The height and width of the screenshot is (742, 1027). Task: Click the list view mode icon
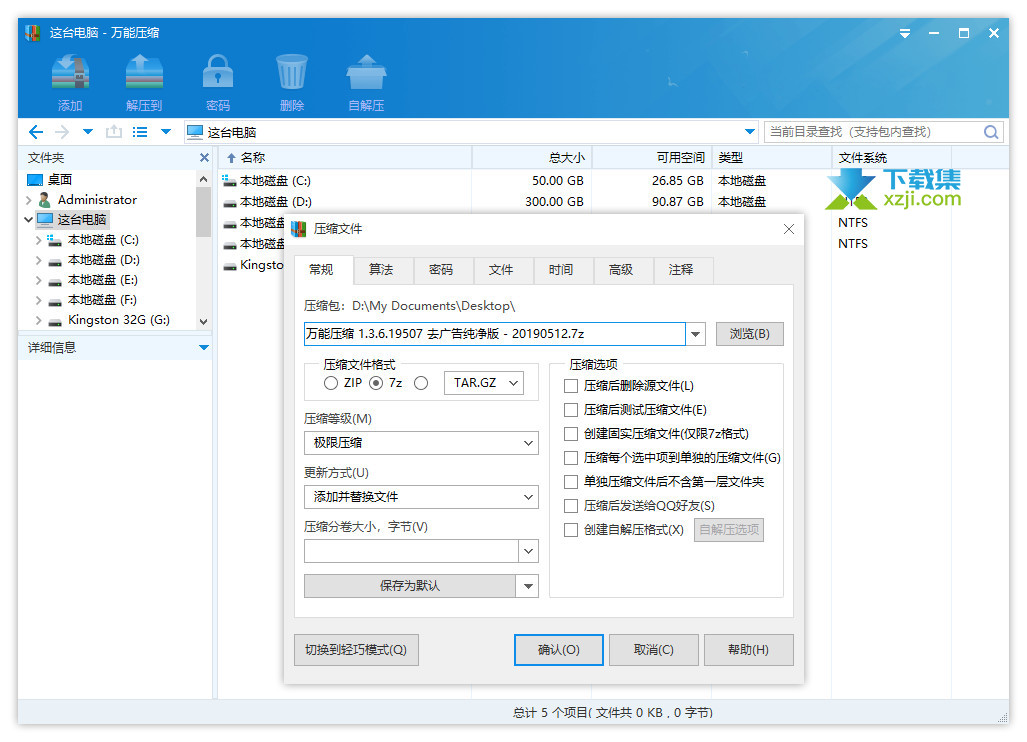(x=140, y=132)
